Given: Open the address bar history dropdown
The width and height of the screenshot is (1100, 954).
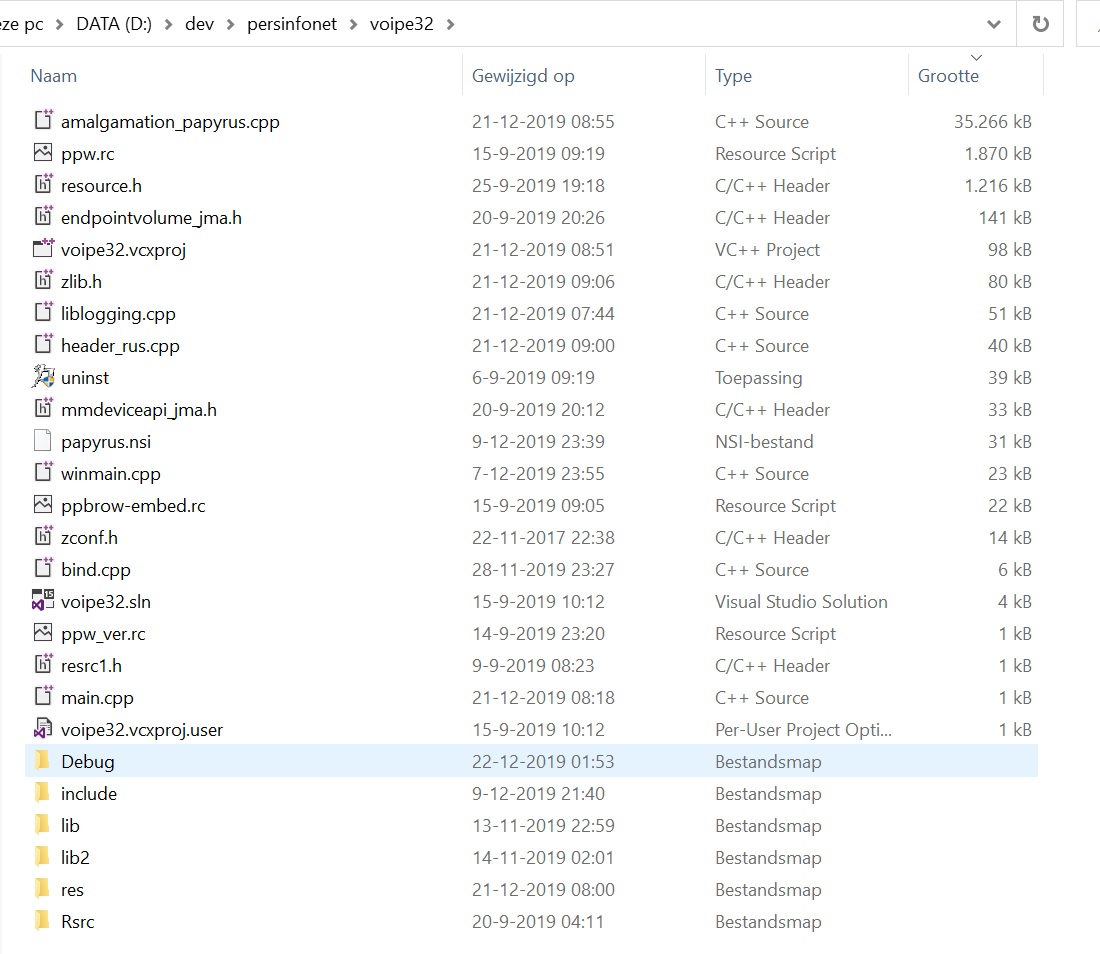Looking at the screenshot, I should (x=994, y=24).
